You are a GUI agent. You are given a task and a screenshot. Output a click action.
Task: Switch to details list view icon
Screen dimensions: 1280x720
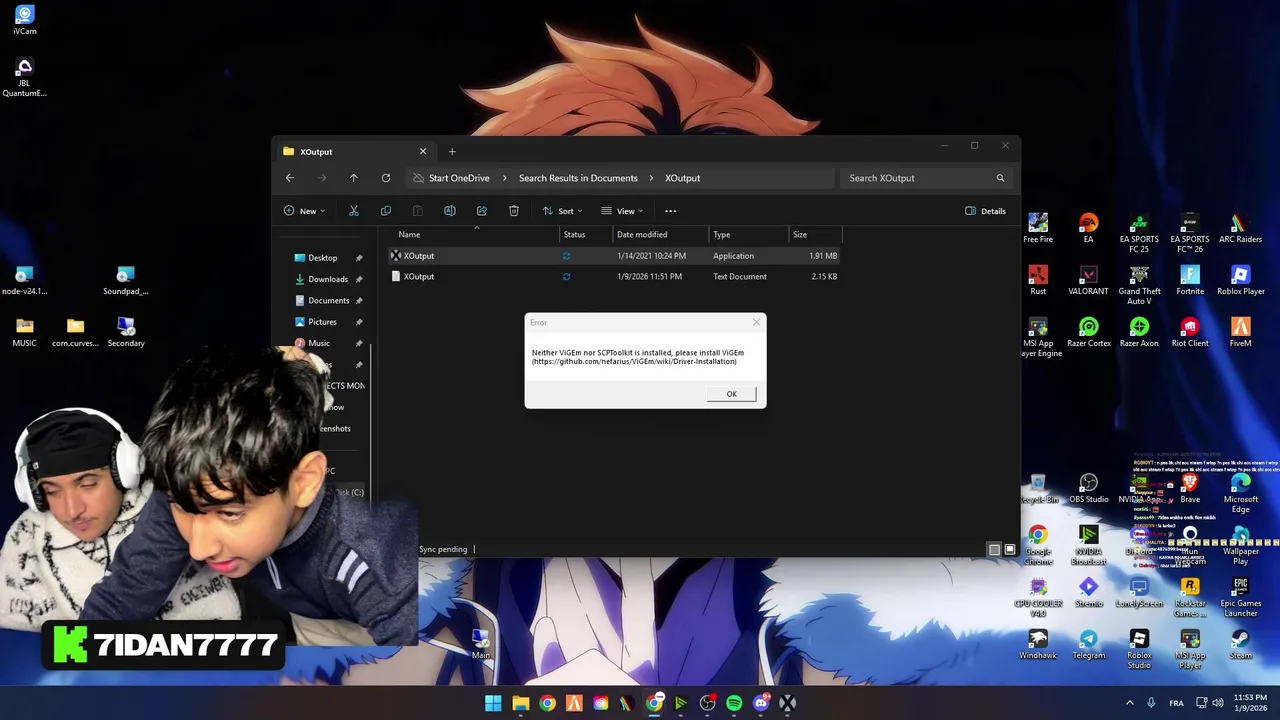click(x=994, y=549)
